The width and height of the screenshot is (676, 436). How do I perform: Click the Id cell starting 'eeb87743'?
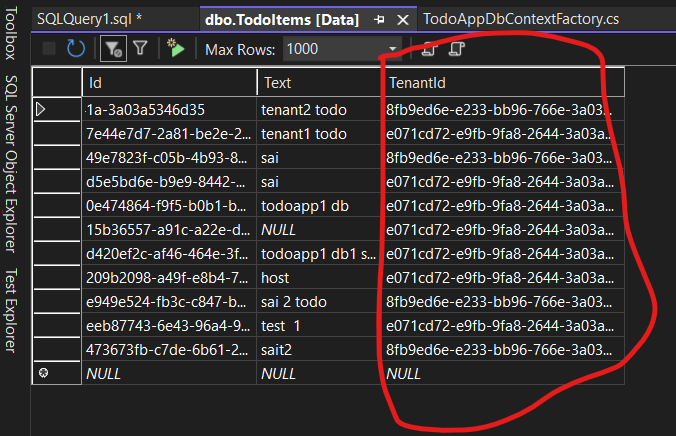[x=169, y=326]
